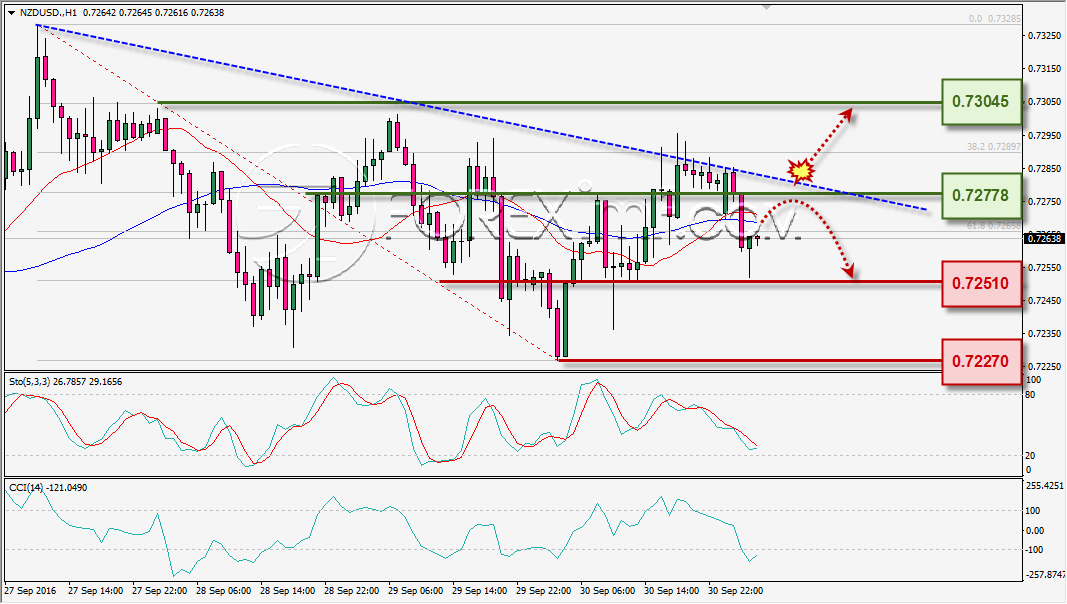Click the 38.2 0.72897 Fibonacci label
Screen dimensions: 1067x604
point(993,147)
